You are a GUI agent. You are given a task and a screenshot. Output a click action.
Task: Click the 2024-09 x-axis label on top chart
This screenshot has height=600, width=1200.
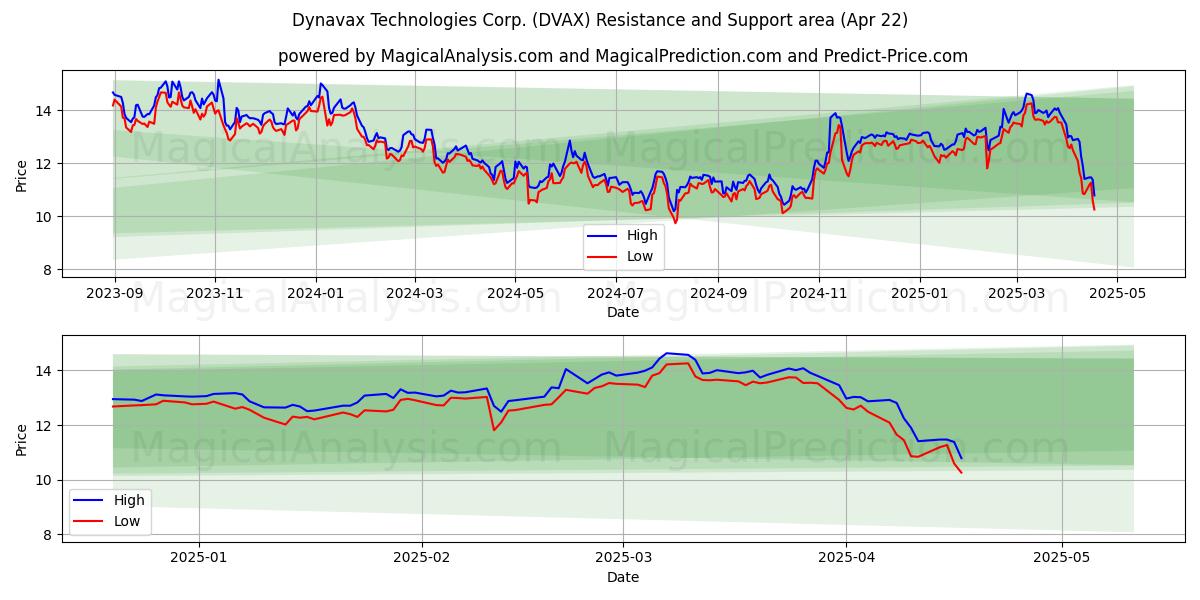717,294
